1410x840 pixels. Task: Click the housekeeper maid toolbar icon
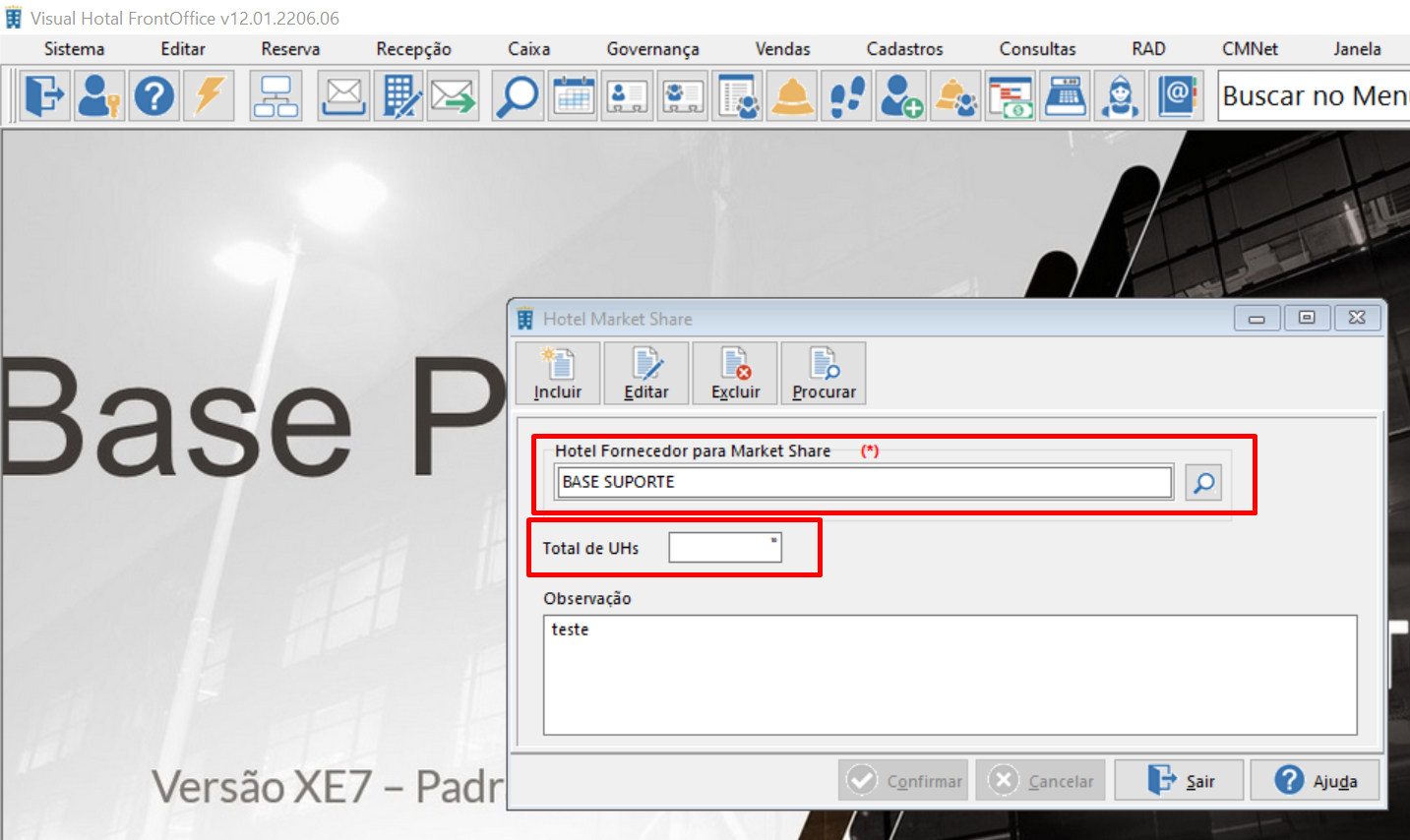coord(1121,96)
